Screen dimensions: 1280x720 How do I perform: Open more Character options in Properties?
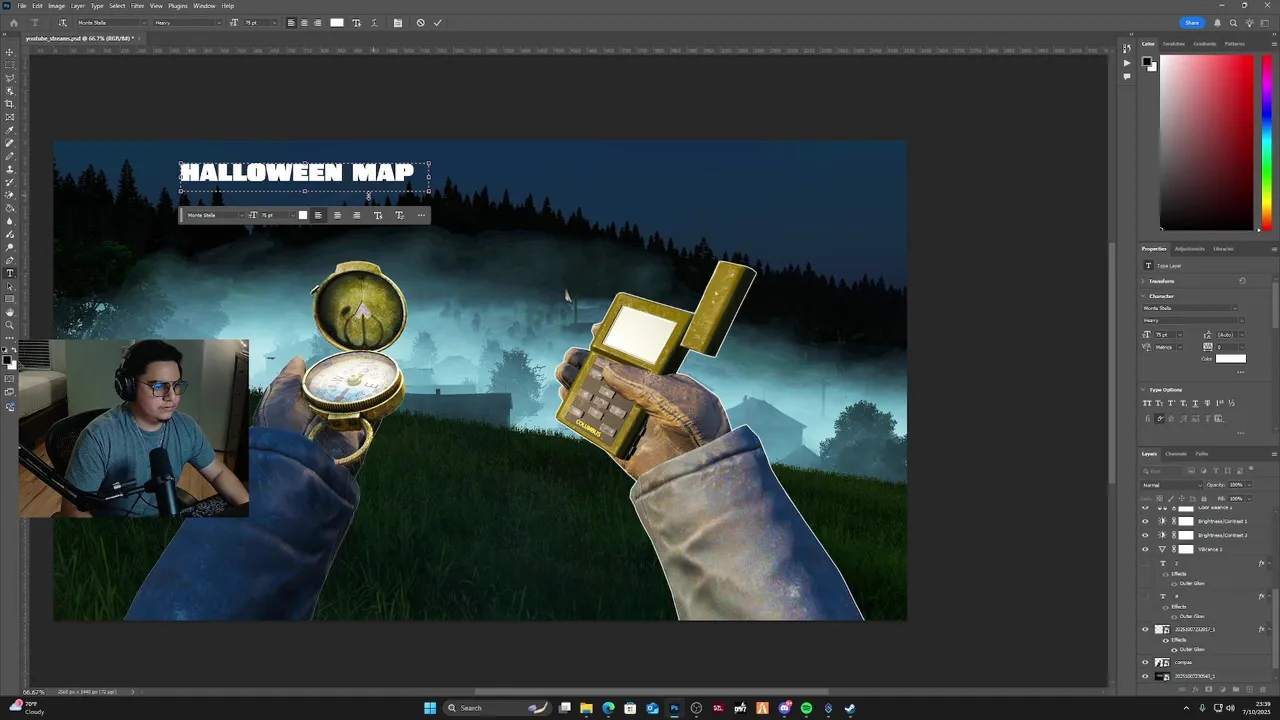pyautogui.click(x=1241, y=372)
